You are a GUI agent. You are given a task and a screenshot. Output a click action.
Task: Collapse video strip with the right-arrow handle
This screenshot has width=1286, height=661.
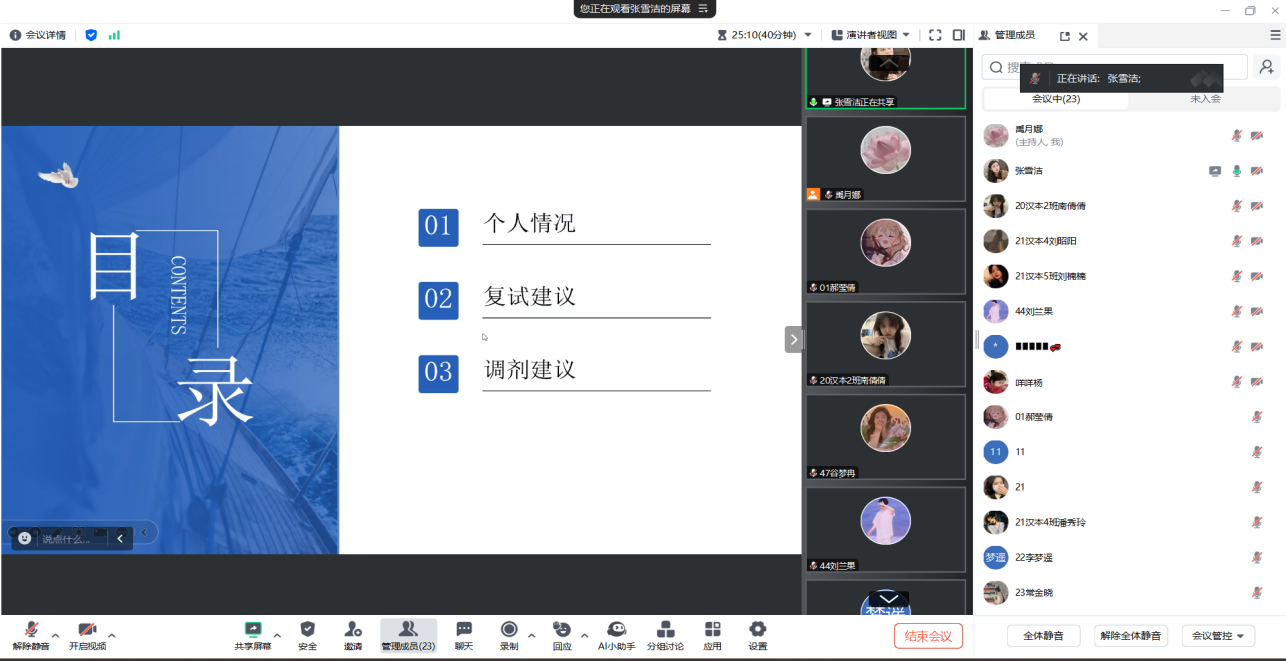pos(793,339)
